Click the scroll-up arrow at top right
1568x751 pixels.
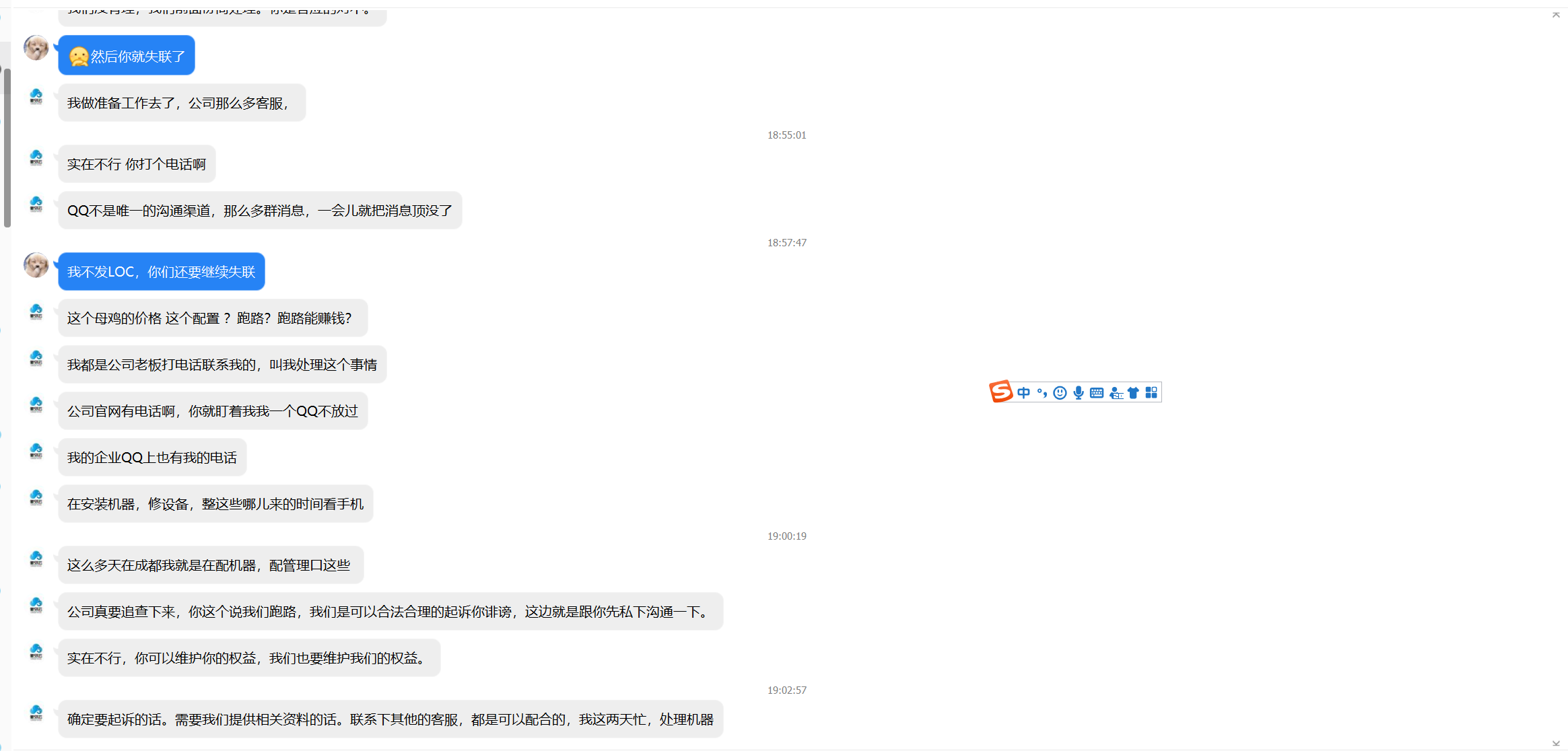click(1556, 15)
